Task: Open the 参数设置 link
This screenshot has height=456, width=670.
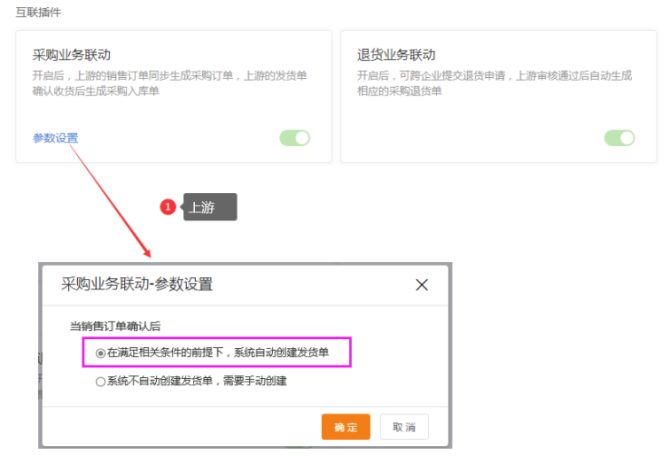Action: pos(55,138)
